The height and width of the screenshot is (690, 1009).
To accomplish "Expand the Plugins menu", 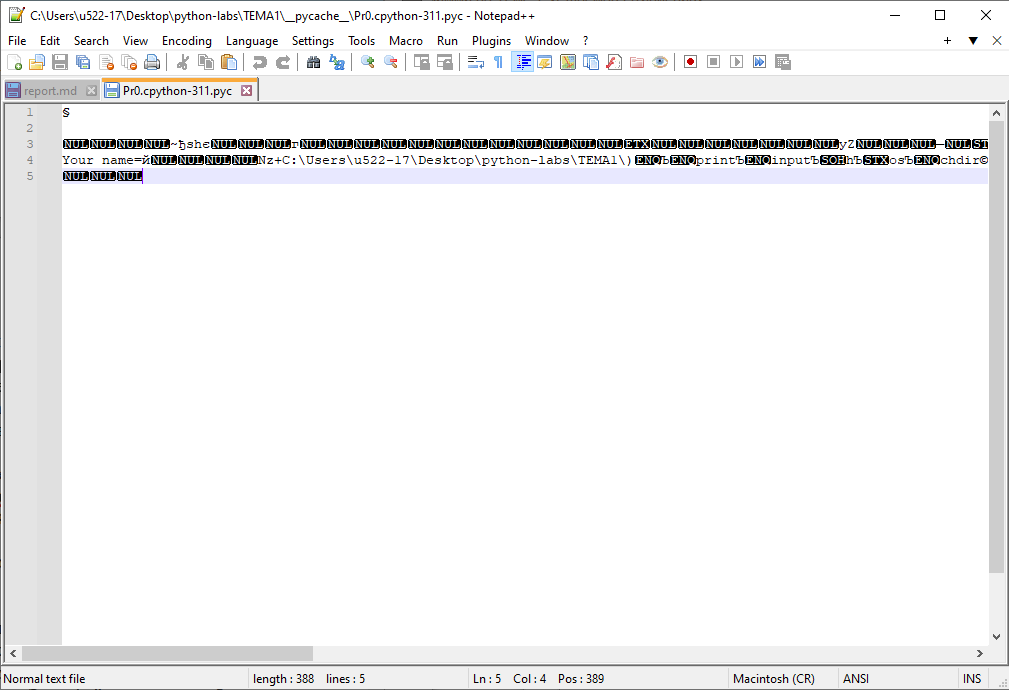I will (491, 41).
